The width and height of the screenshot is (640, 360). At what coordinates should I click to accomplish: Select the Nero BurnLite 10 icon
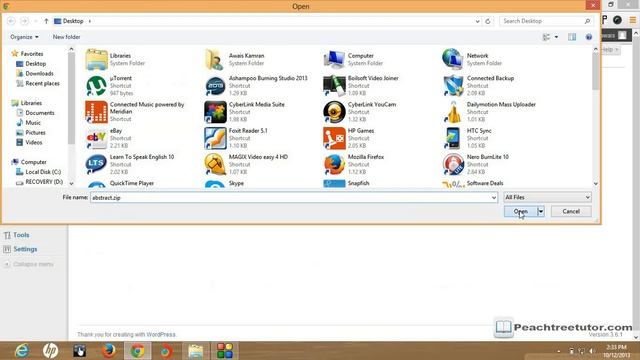pyautogui.click(x=453, y=164)
